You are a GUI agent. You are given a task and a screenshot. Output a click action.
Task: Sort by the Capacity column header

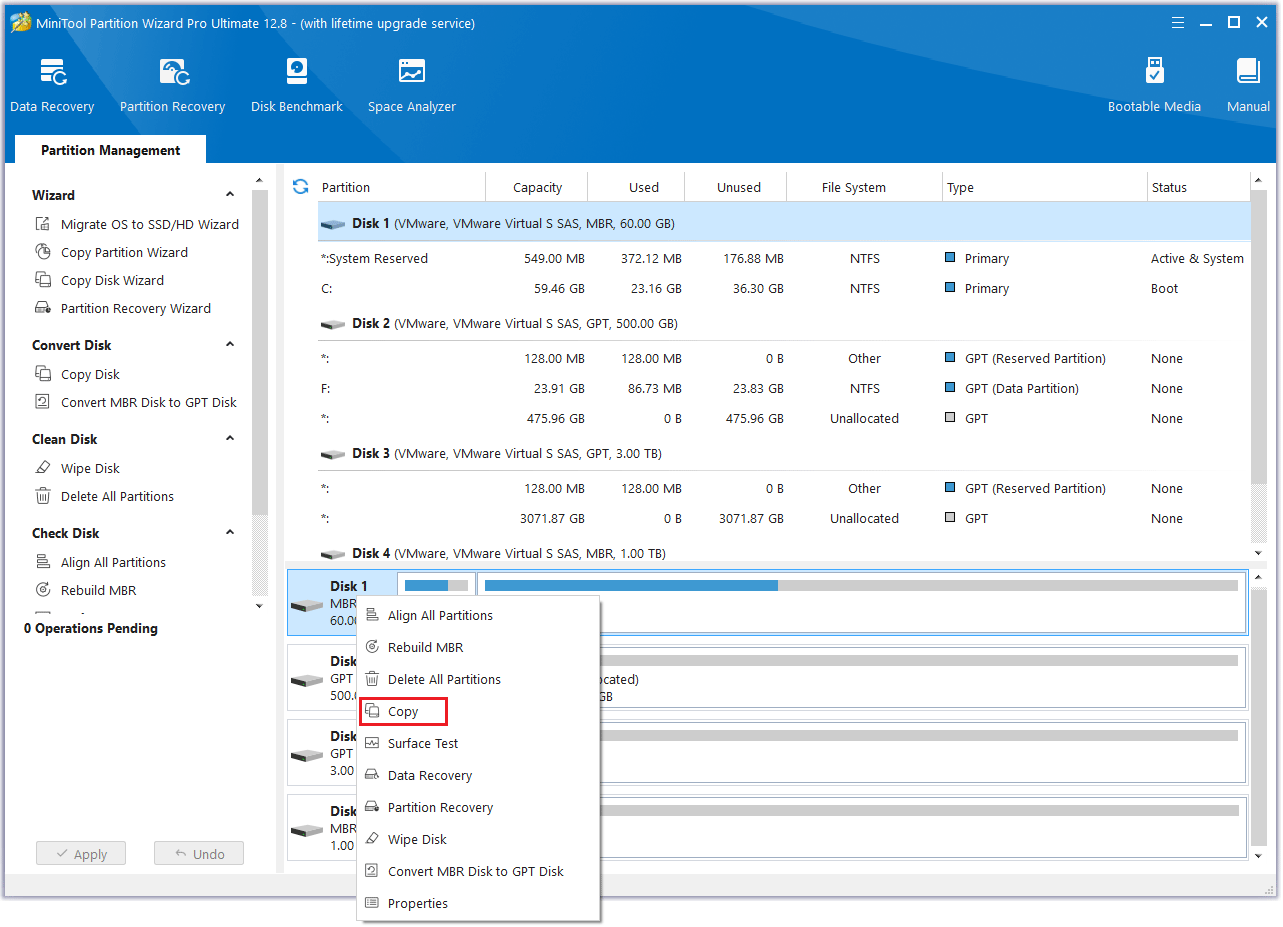pos(537,187)
